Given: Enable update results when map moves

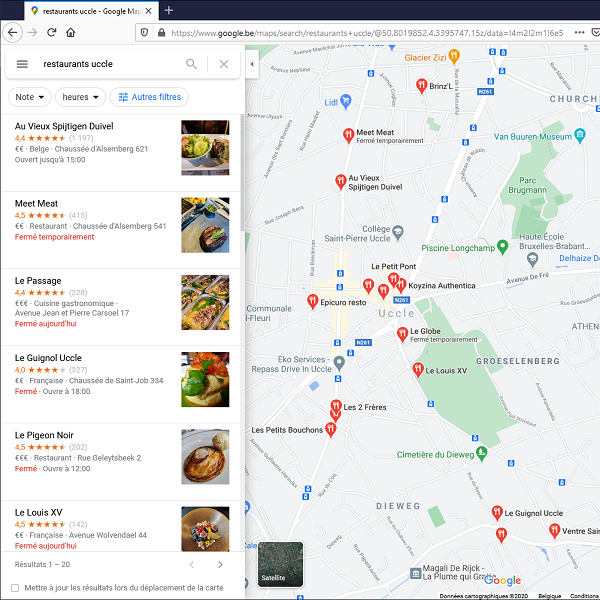Looking at the screenshot, I should [x=15, y=588].
